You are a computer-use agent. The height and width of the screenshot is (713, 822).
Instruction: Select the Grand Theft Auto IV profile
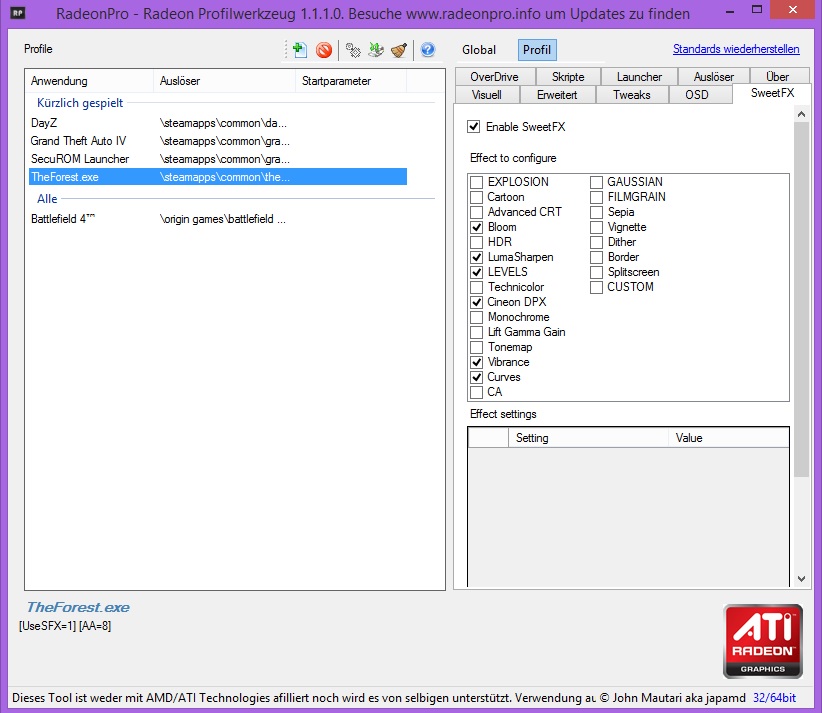(78, 141)
